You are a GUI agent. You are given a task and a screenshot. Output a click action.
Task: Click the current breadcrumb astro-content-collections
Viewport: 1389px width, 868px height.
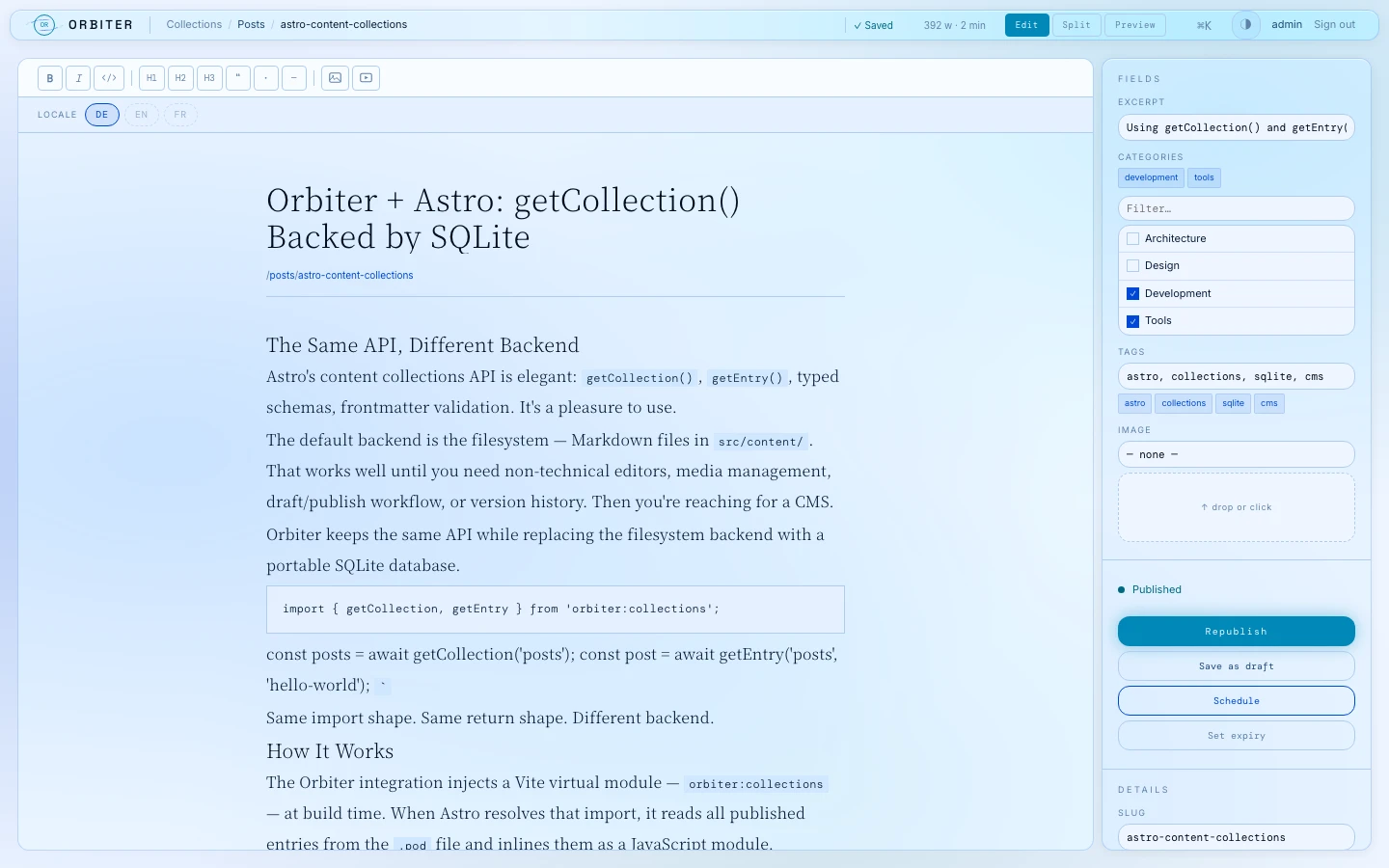click(x=343, y=25)
